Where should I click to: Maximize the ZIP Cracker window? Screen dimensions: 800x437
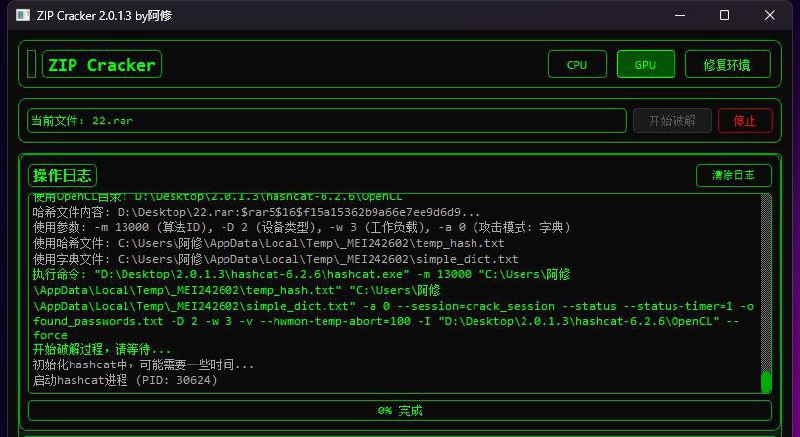tap(724, 15)
